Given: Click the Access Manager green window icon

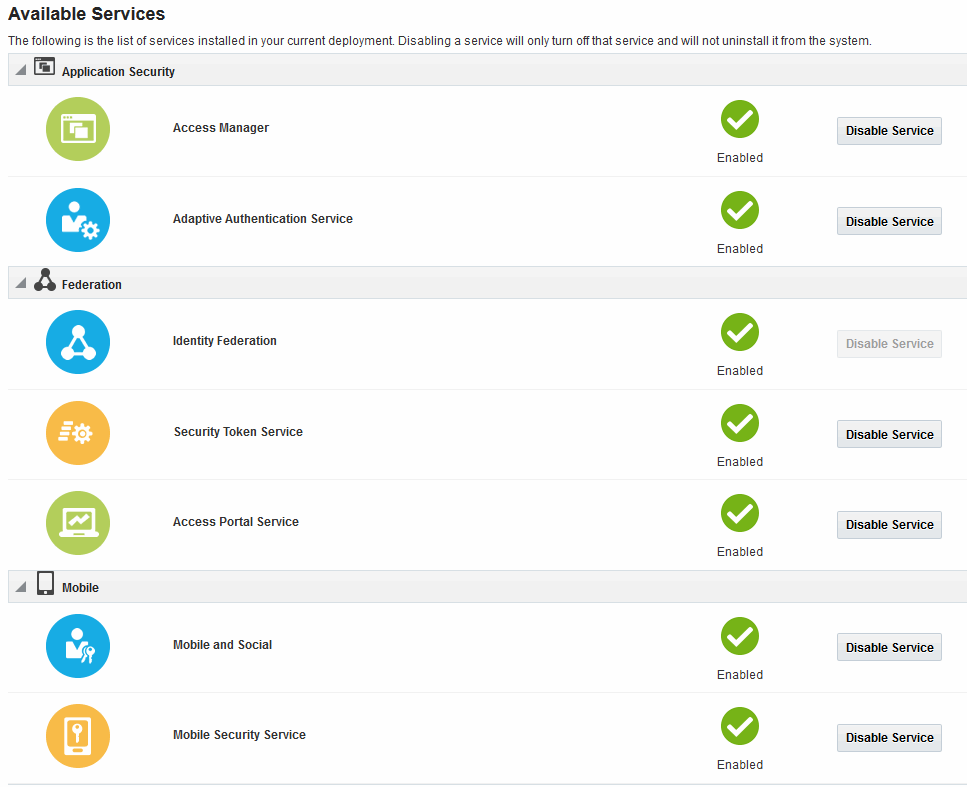Looking at the screenshot, I should click(x=78, y=129).
